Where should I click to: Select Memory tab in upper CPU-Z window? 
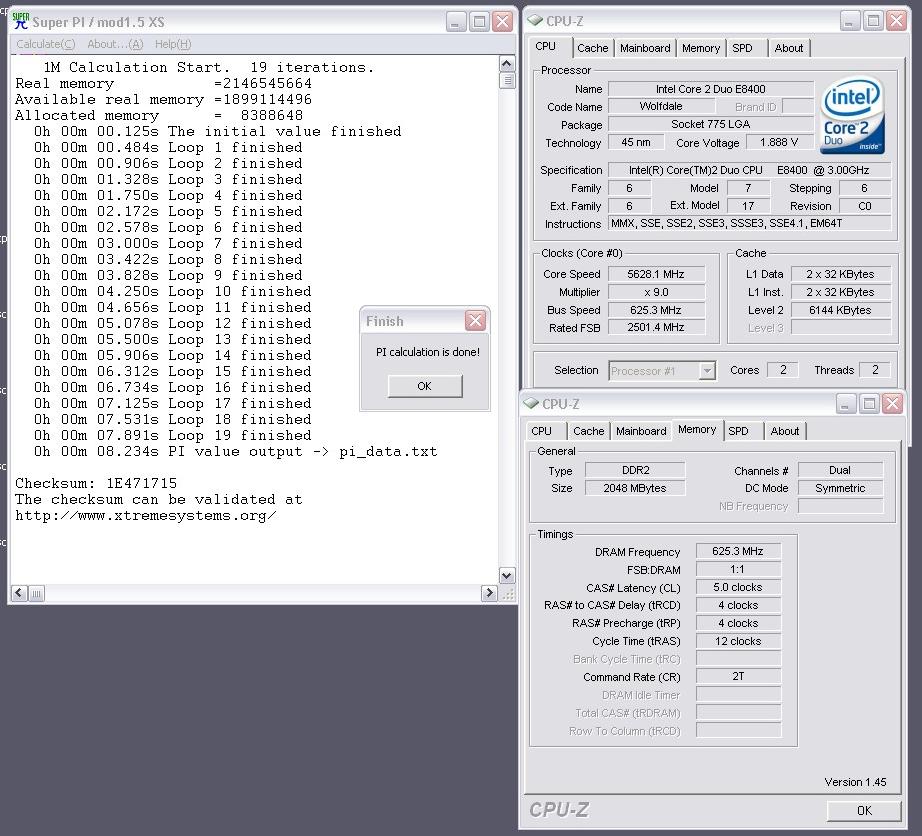point(701,48)
